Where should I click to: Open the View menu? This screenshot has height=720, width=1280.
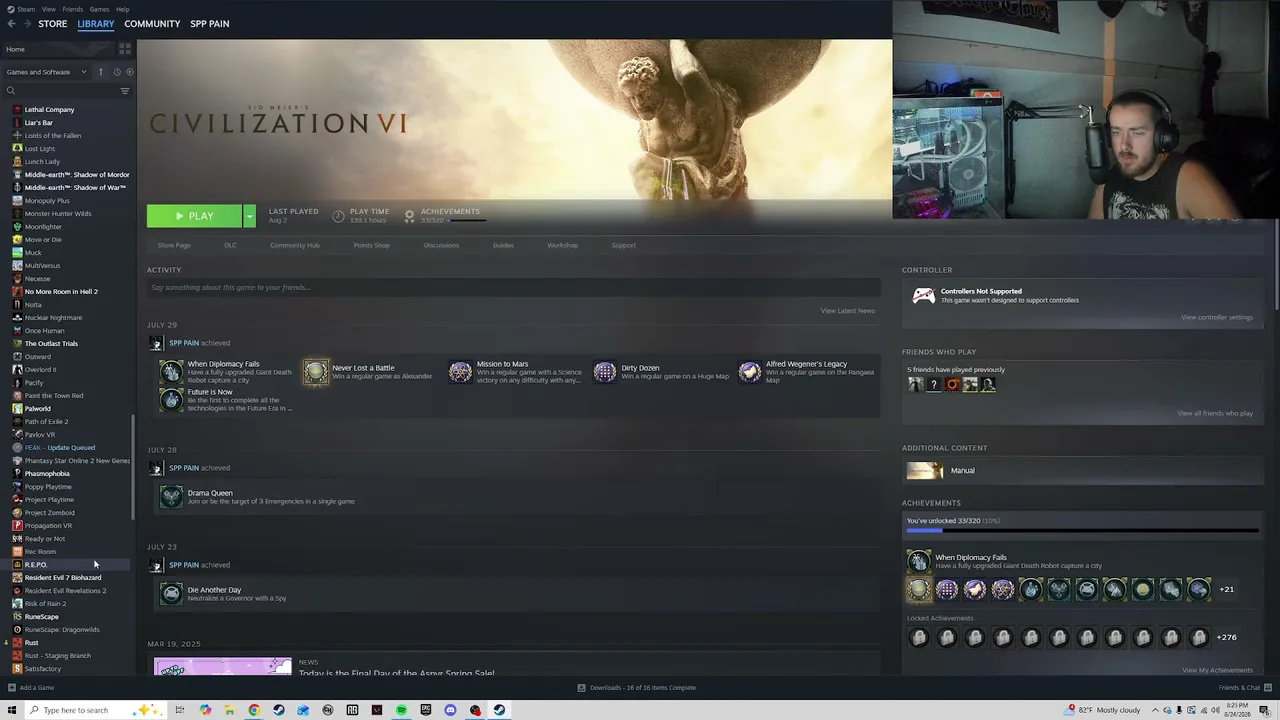tap(48, 9)
